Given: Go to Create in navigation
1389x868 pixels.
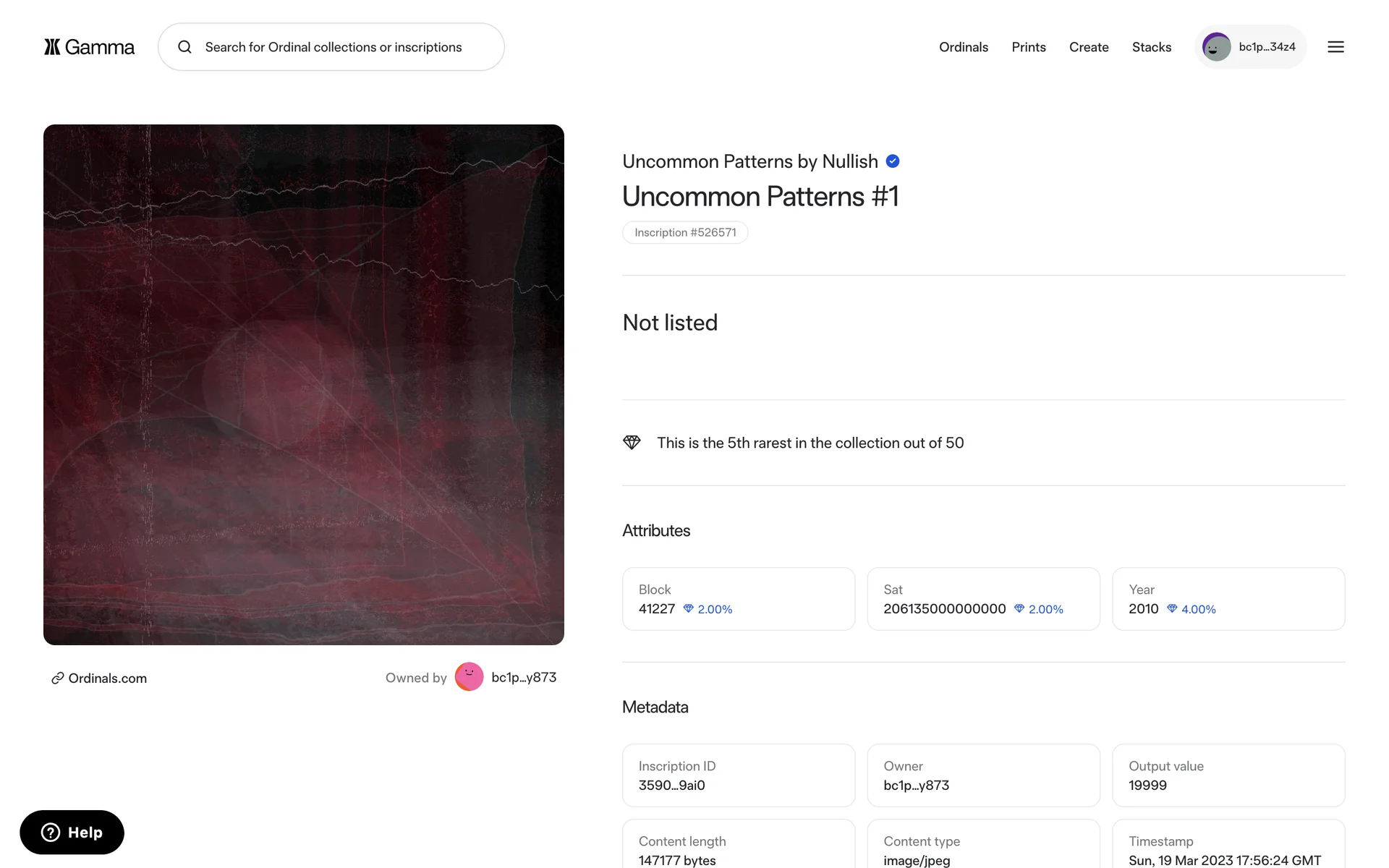Looking at the screenshot, I should [x=1088, y=47].
